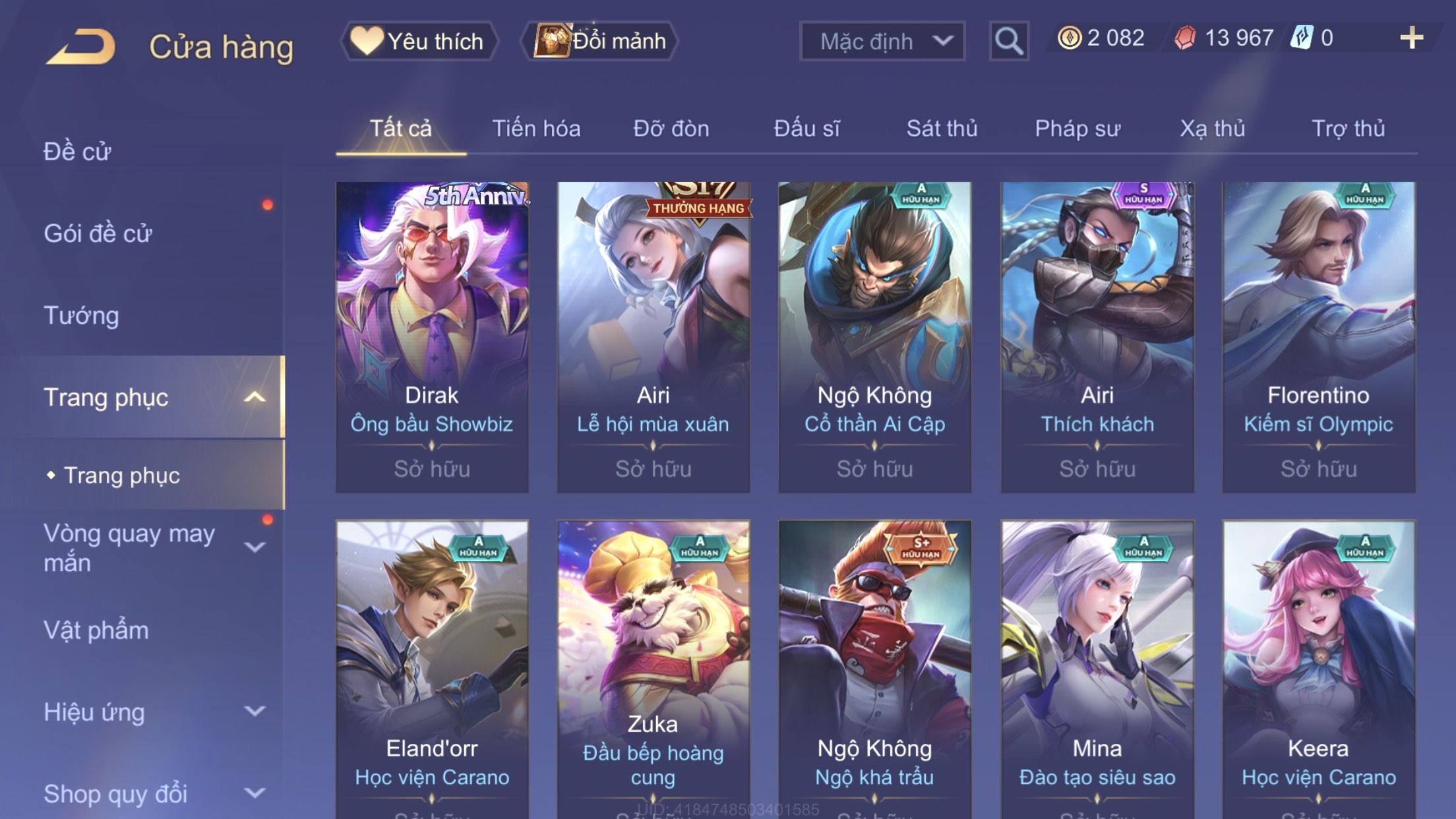Click the gold coin balance icon
Viewport: 1456px width, 819px height.
(x=1070, y=38)
